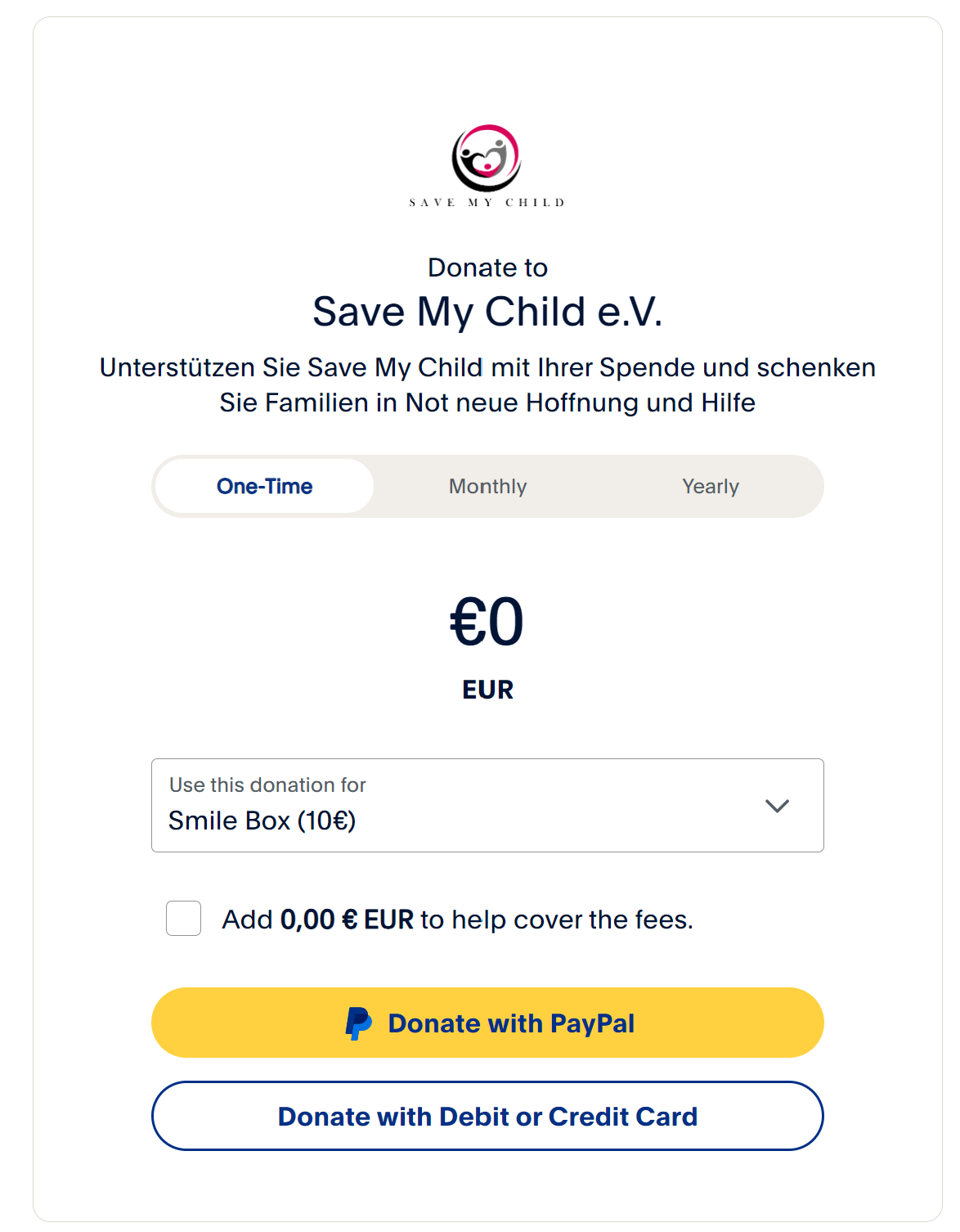
Task: Switch to the Monthly donation tab
Action: click(x=487, y=486)
